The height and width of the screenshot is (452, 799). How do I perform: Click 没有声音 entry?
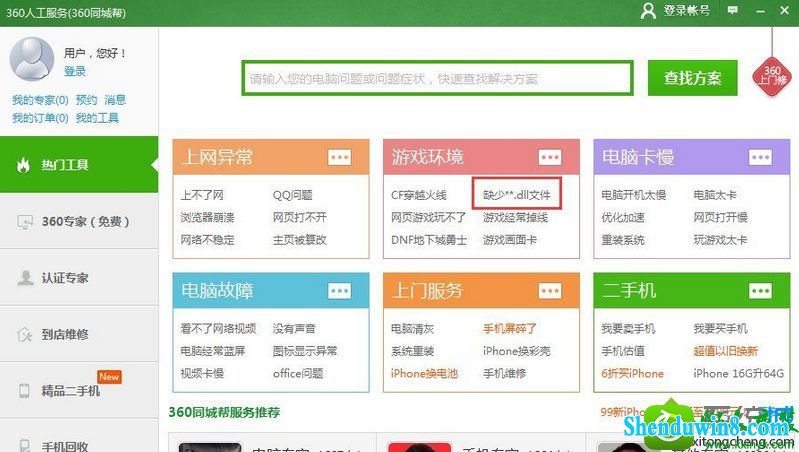point(294,329)
